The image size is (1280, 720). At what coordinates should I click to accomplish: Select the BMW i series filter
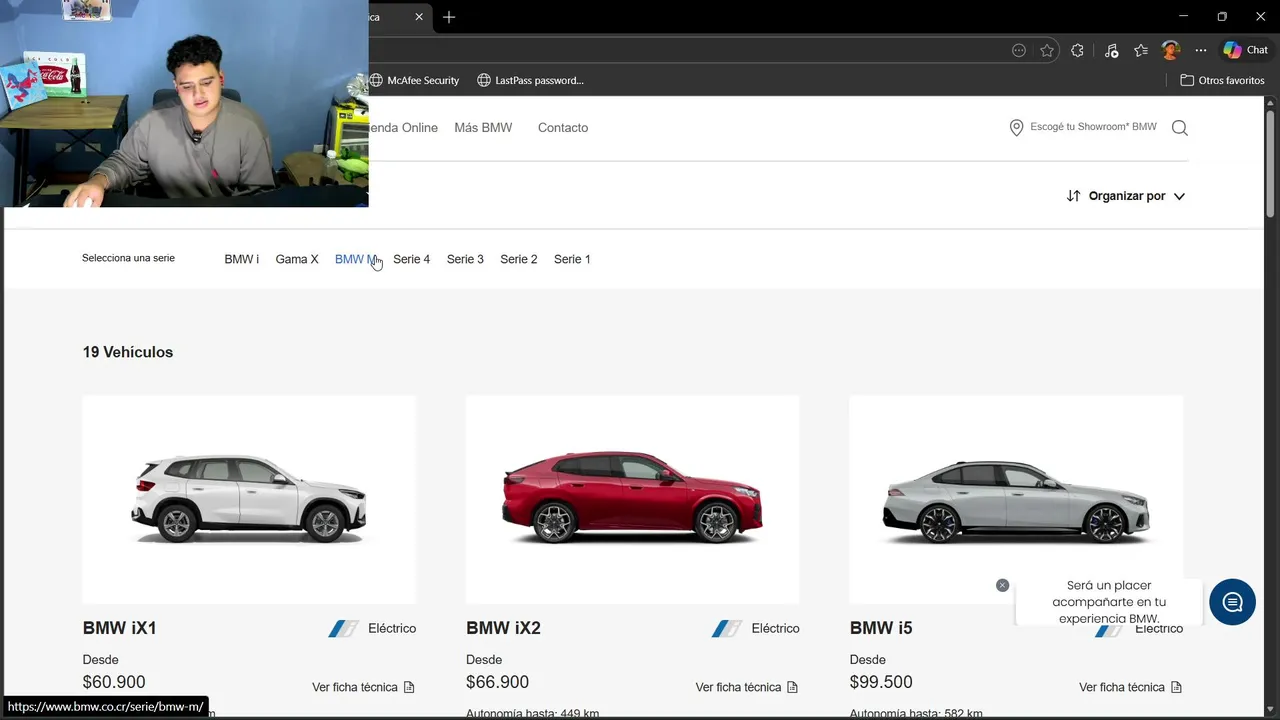pyautogui.click(x=241, y=259)
